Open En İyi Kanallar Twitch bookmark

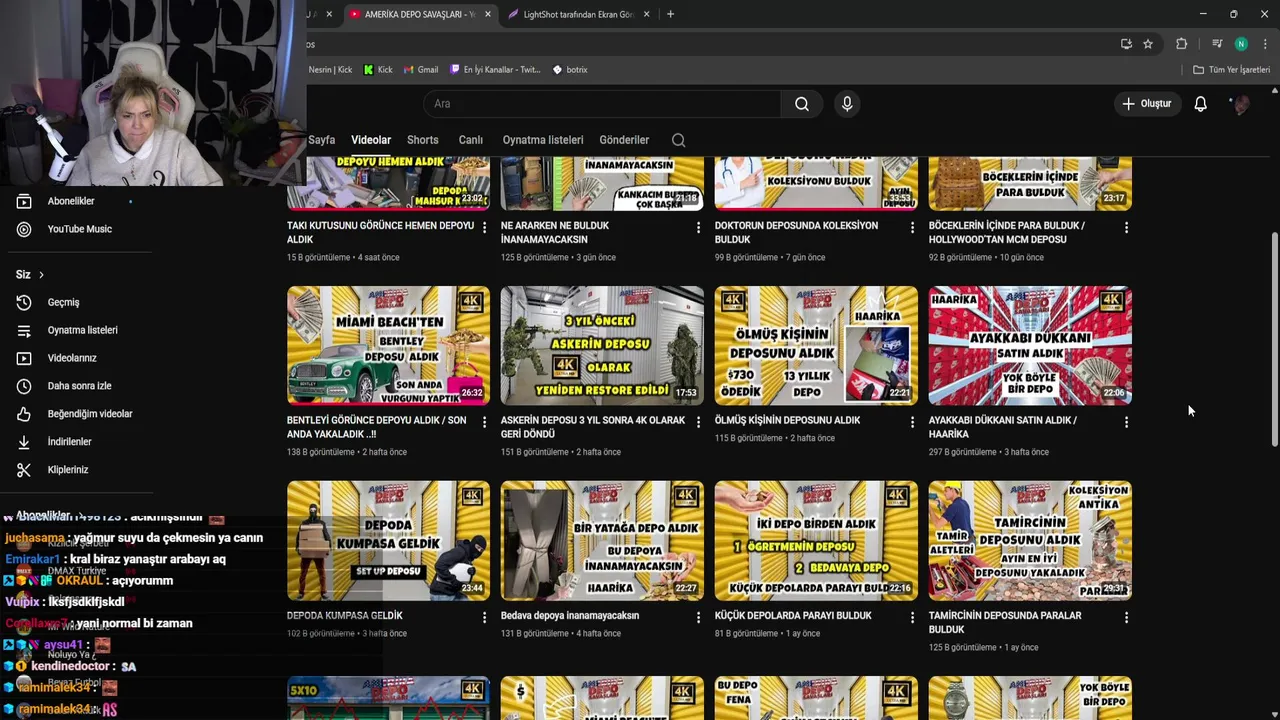495,70
